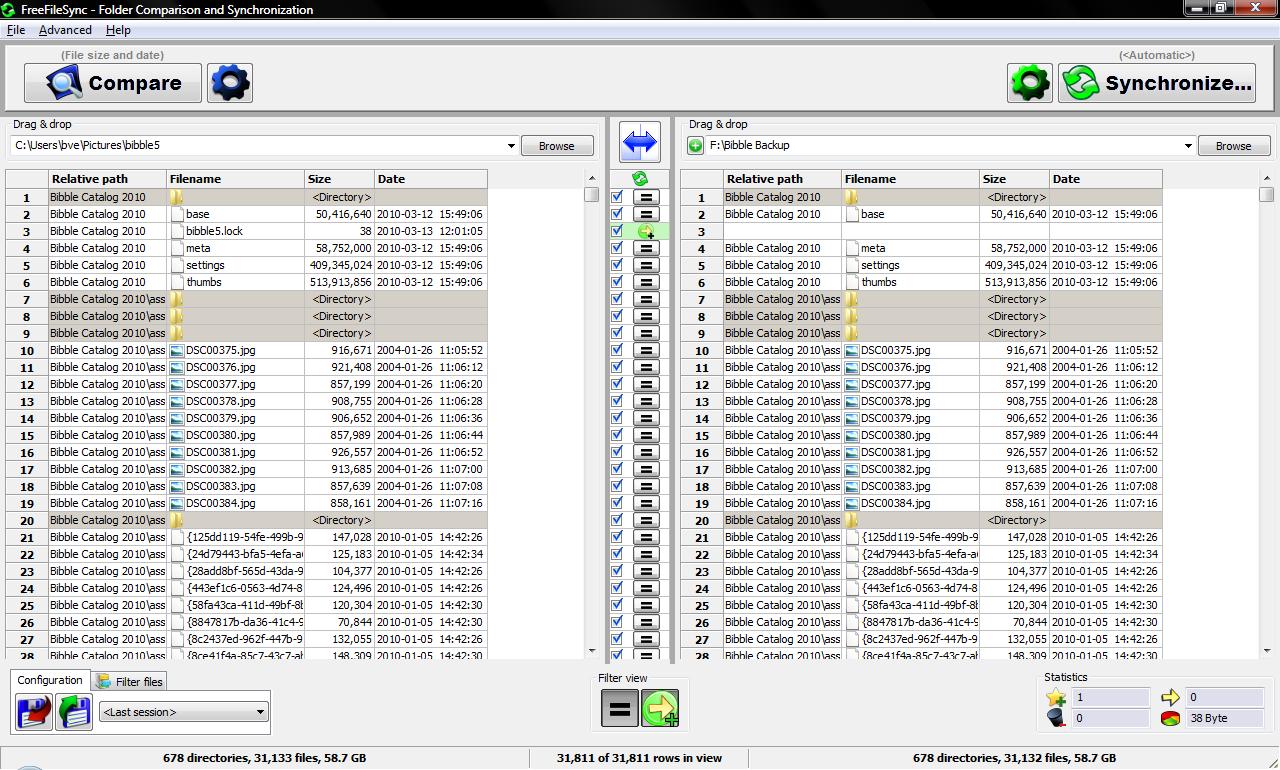1280x770 pixels.
Task: Save configuration to file icon
Action: coord(35,712)
